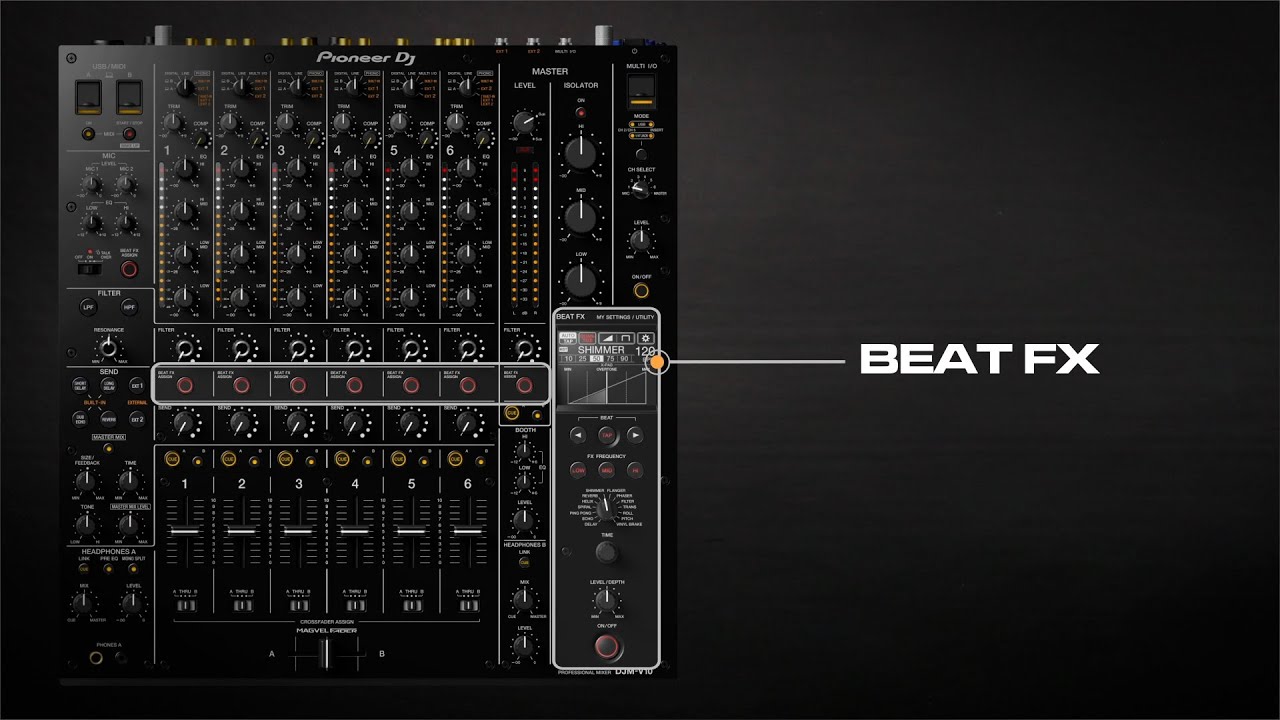The height and width of the screenshot is (720, 1280).
Task: Tap AUTO/TAP on the Beat FX display
Action: tap(568, 338)
